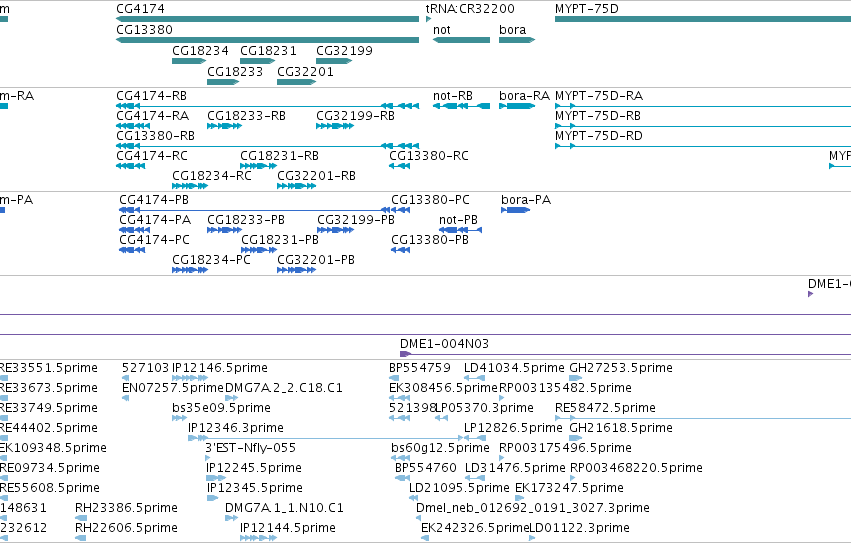Screen dimensions: 851x543
Task: Select LP12826.5prime EST label
Action: pos(513,428)
